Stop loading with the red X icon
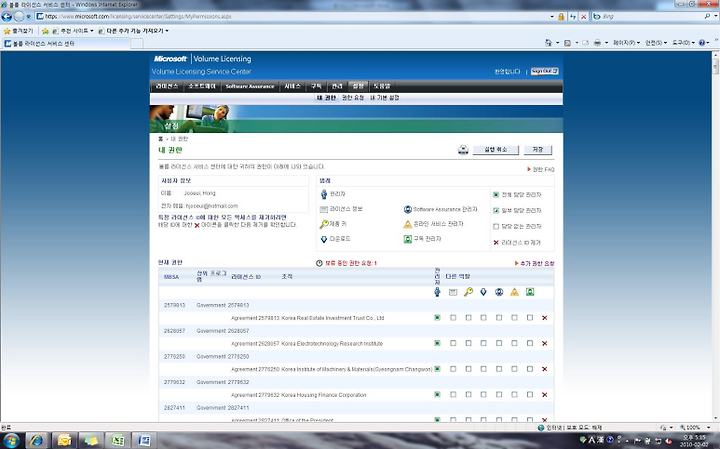 (x=584, y=17)
